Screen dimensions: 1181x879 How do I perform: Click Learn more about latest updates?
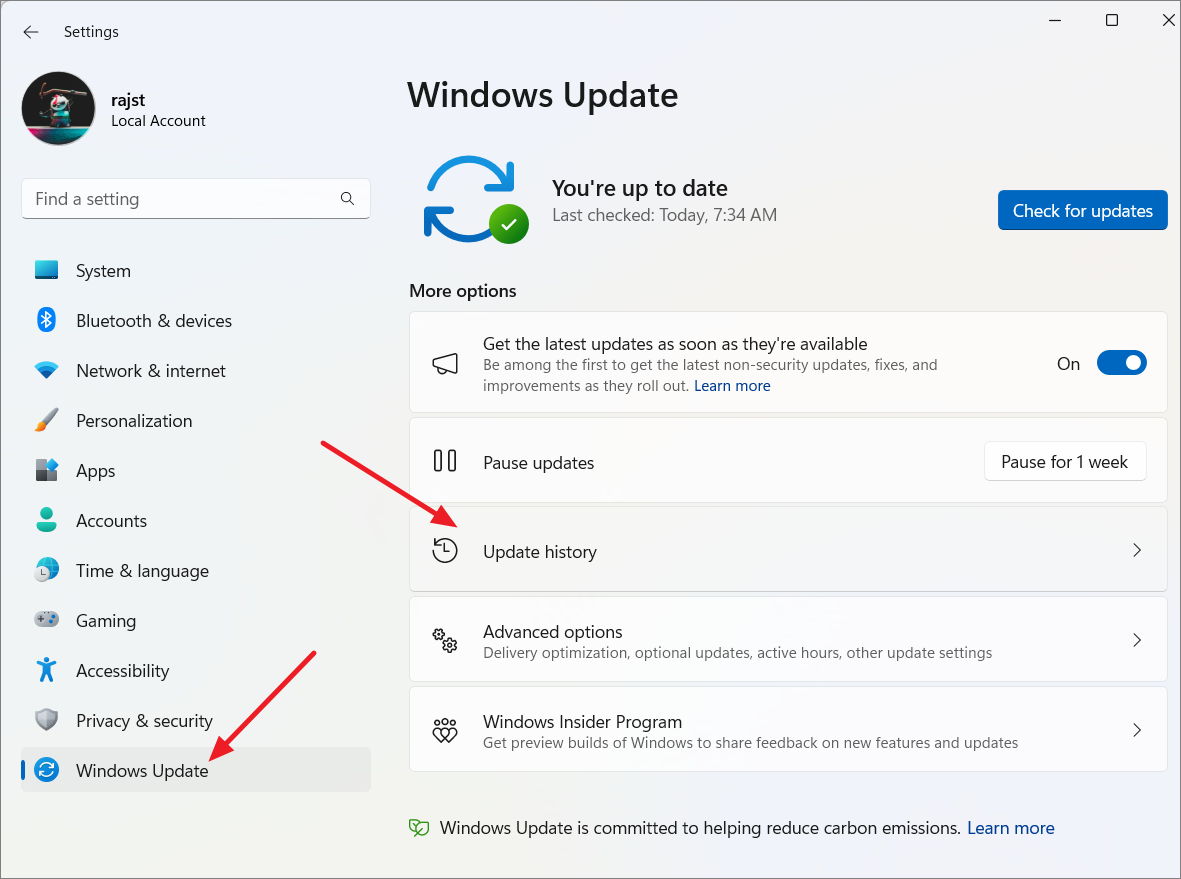click(x=732, y=386)
